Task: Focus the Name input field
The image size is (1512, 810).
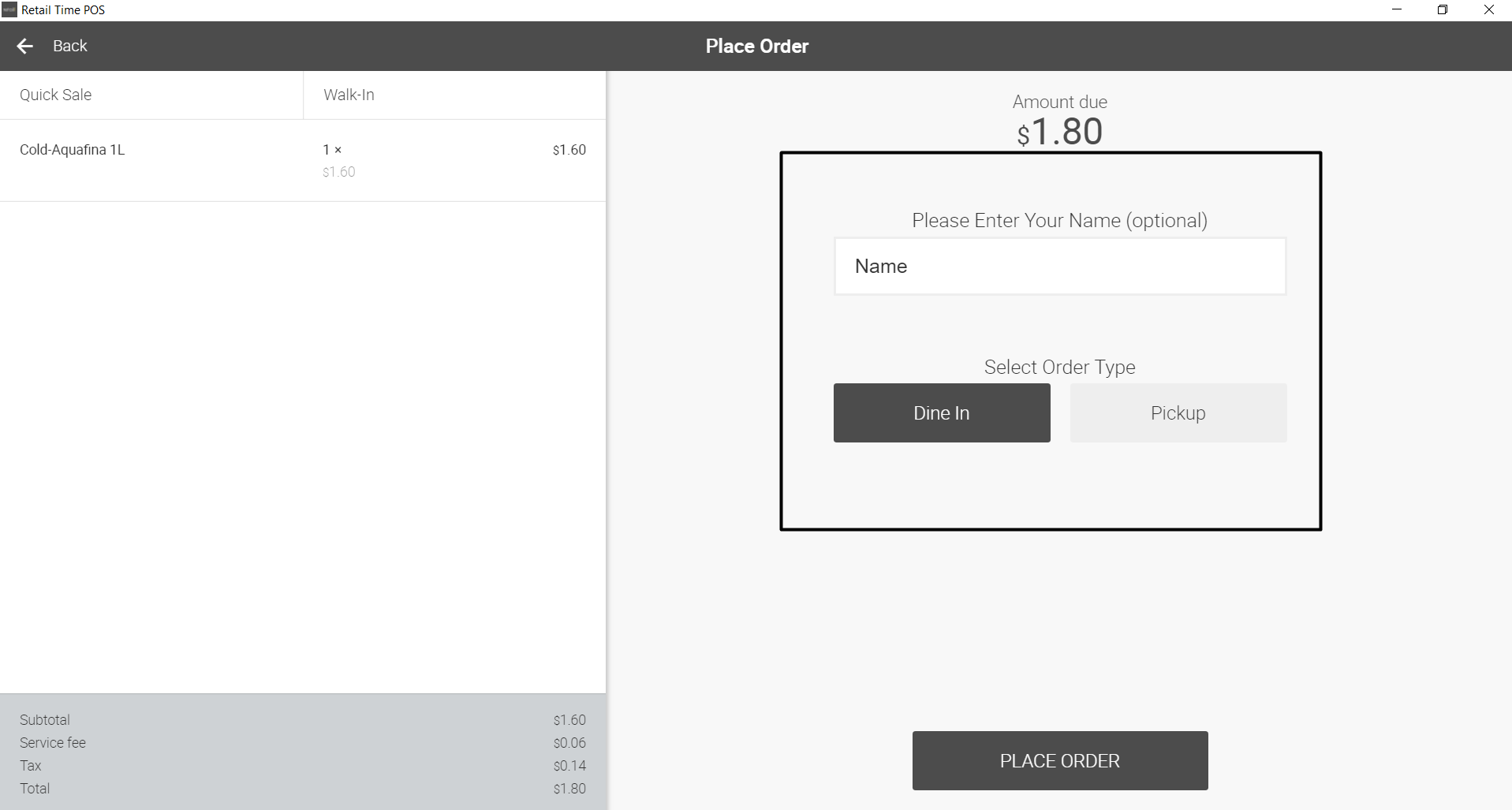Action: click(1059, 267)
